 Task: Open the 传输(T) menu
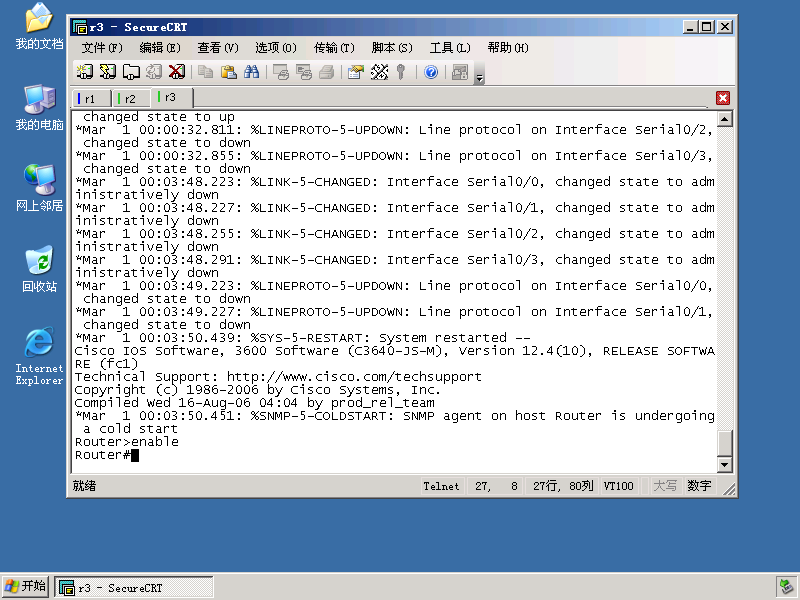click(334, 48)
